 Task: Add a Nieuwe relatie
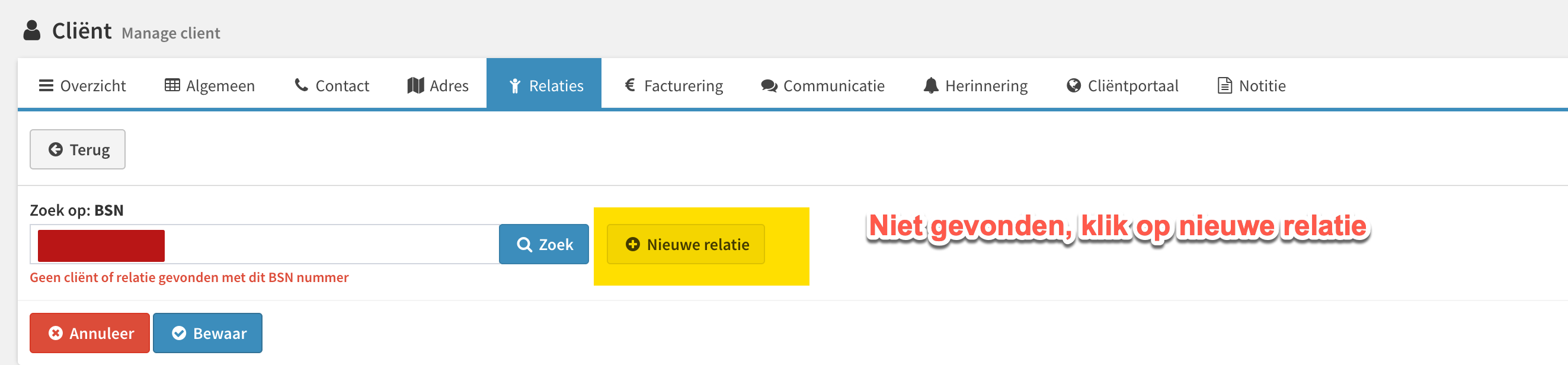coord(686,244)
